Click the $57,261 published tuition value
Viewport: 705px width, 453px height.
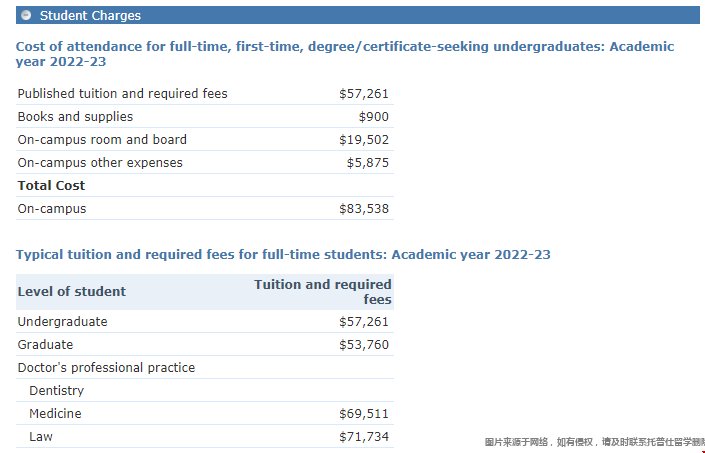point(364,94)
